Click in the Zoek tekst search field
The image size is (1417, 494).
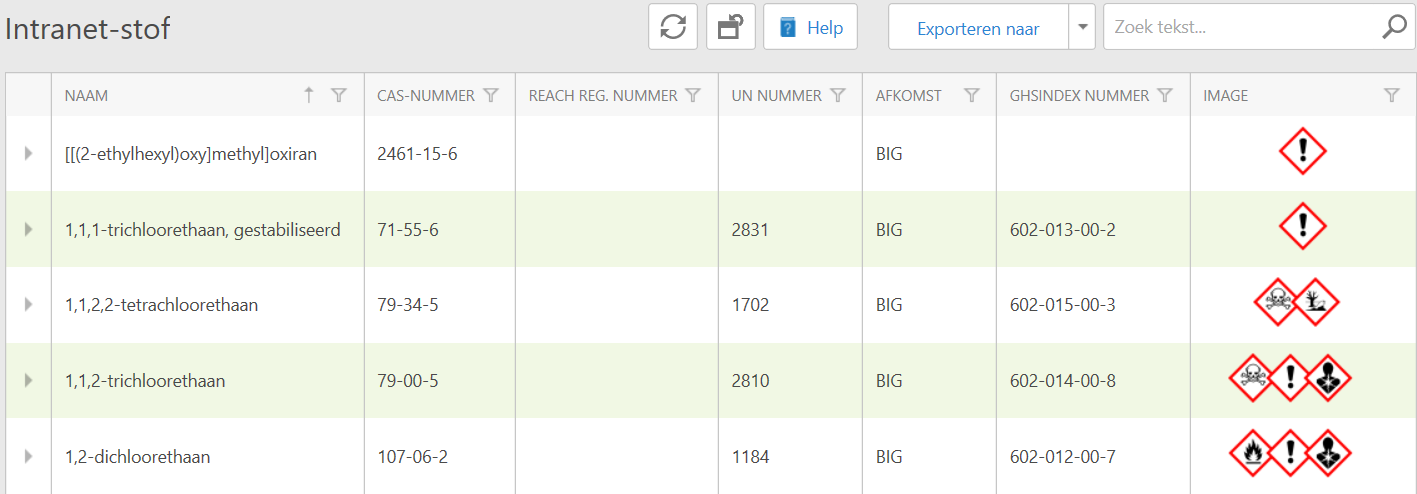(x=1240, y=28)
